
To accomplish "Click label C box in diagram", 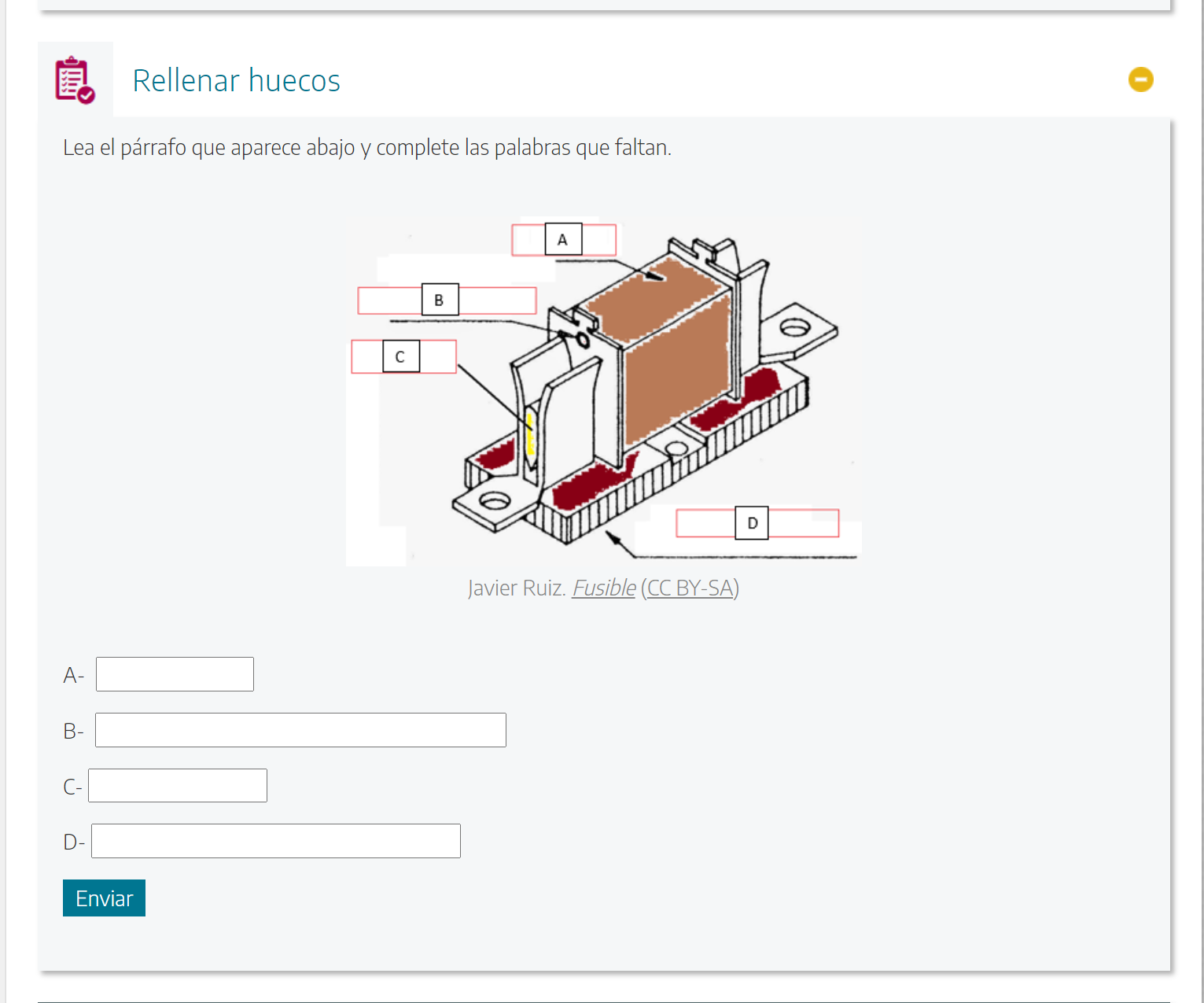I will click(400, 356).
